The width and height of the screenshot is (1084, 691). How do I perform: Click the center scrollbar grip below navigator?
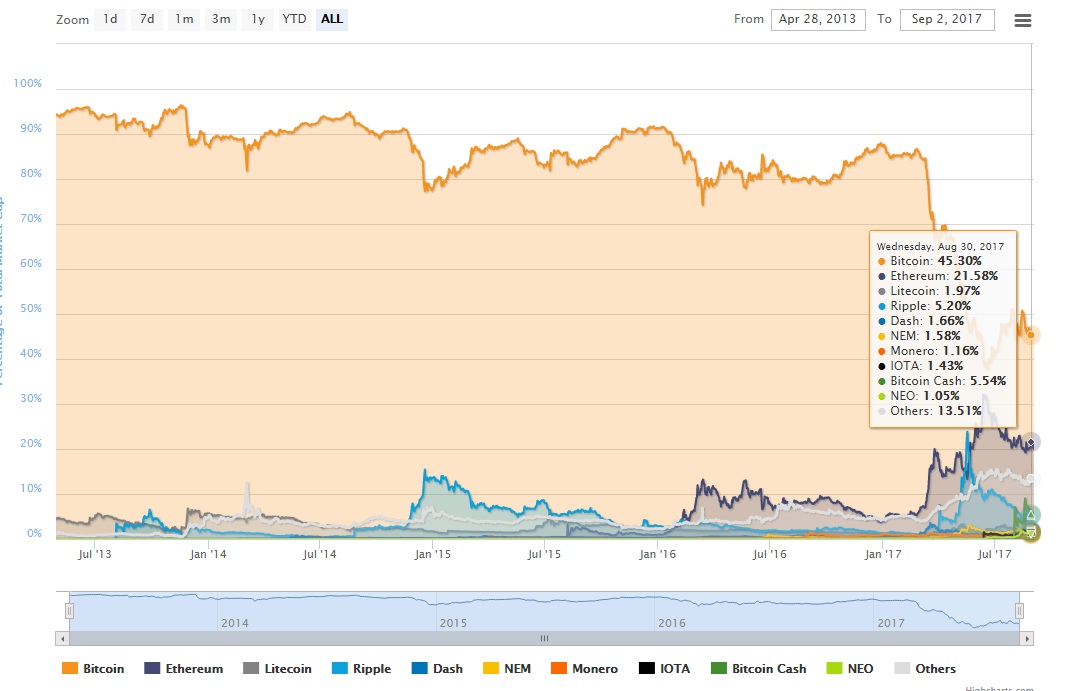point(545,638)
